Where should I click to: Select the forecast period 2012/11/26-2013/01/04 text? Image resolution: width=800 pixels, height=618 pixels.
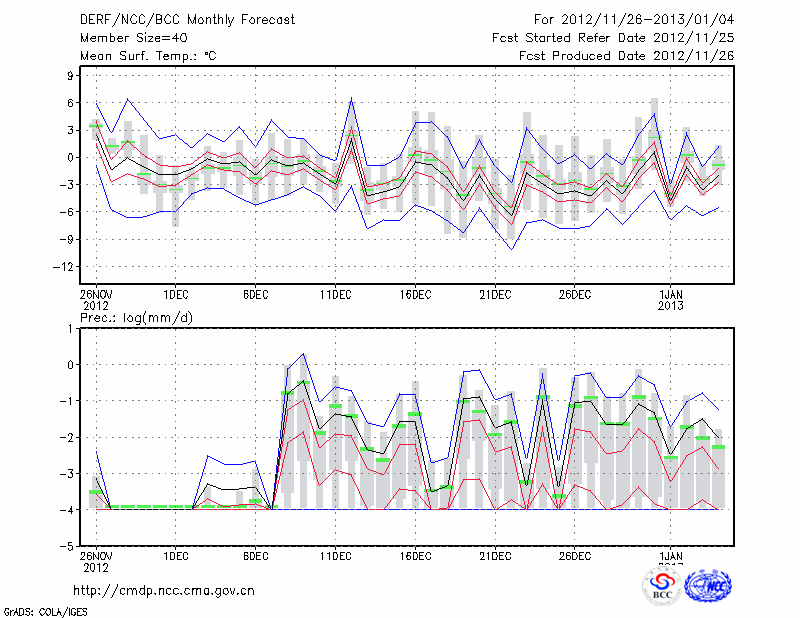[x=634, y=20]
